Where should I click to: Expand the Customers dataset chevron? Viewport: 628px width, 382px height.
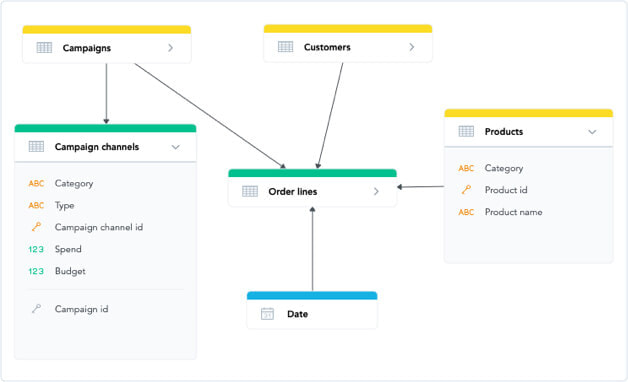[412, 47]
